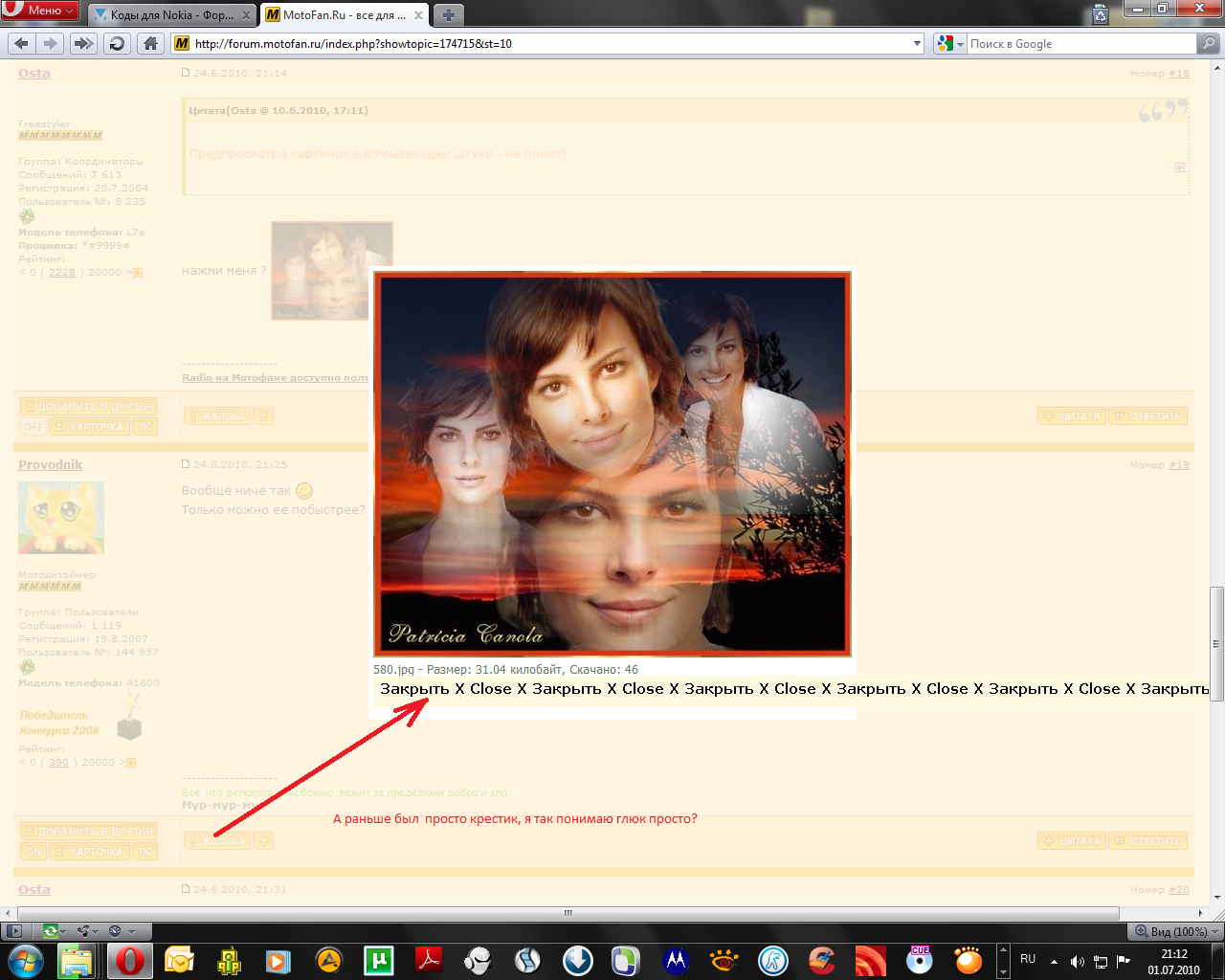This screenshot has width=1225, height=980.
Task: Click ЛС button under Osta's profile
Action: click(145, 427)
